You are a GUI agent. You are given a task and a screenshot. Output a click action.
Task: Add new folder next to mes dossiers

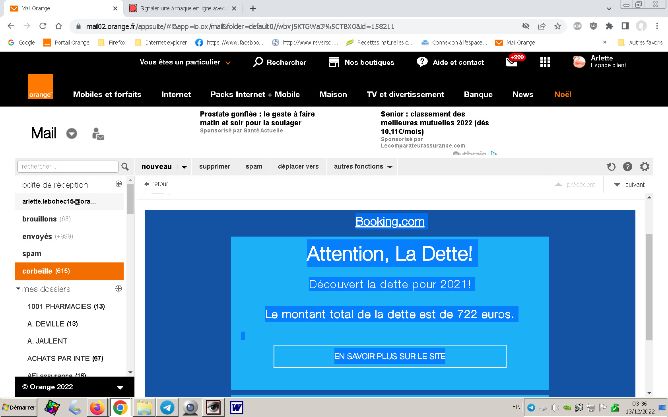[119, 288]
